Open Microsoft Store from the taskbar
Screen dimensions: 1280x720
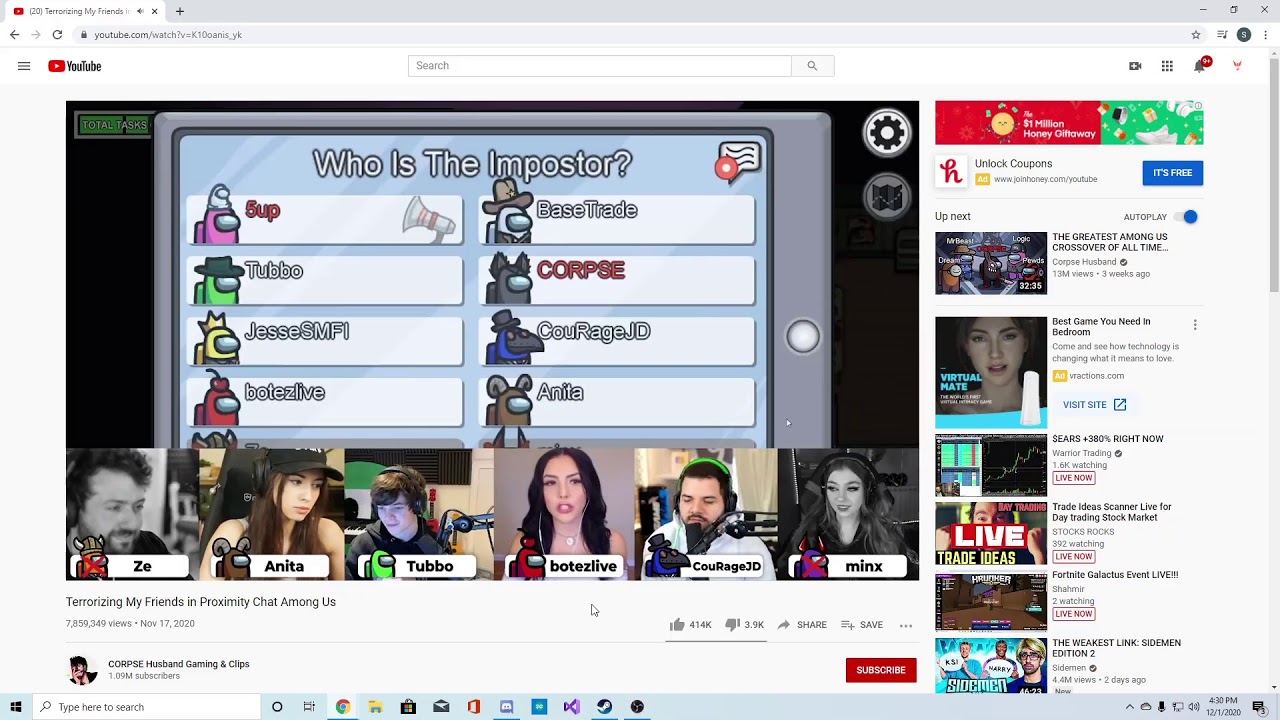point(408,707)
